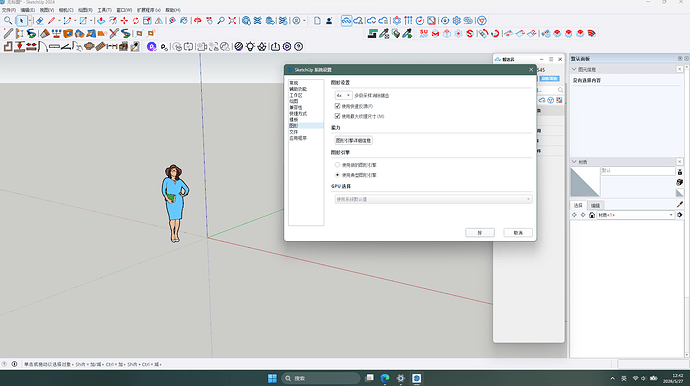This screenshot has height=386, width=690.
Task: Collapse the 材质 panel section
Action: click(x=574, y=162)
